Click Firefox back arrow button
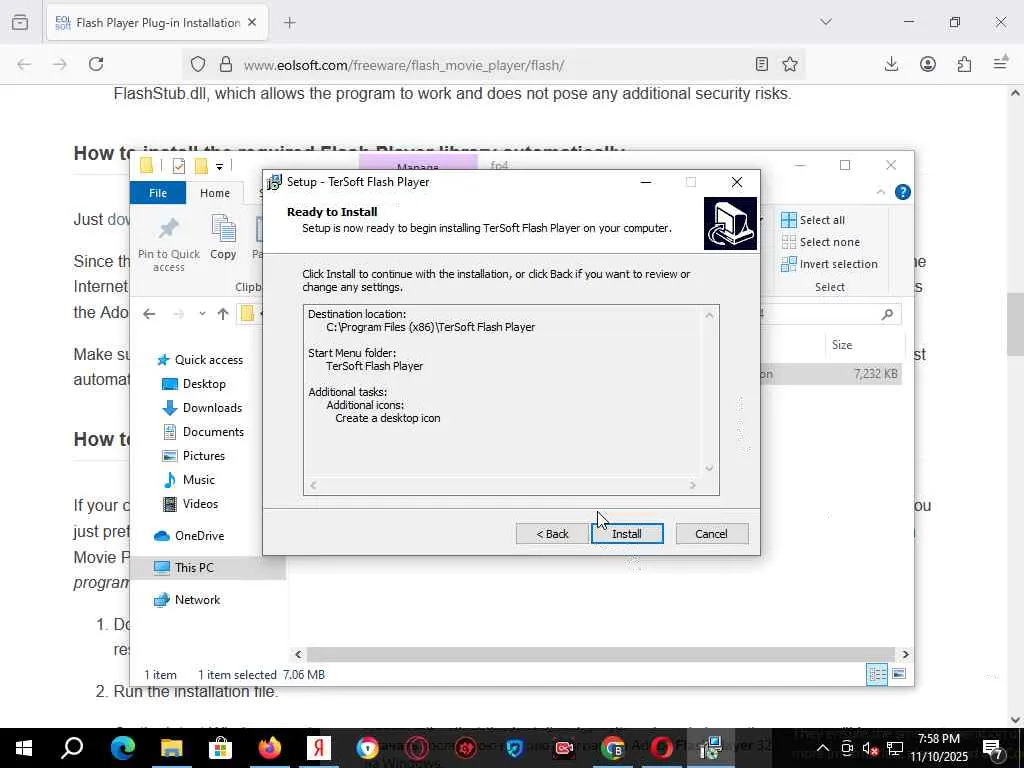 click(x=24, y=64)
